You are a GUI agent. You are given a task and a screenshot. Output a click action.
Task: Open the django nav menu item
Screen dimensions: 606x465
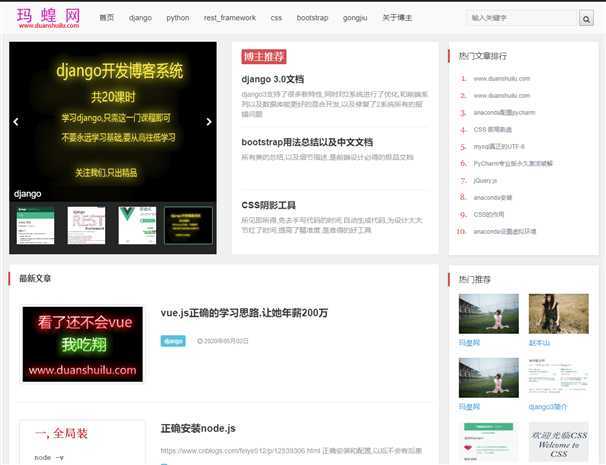pyautogui.click(x=140, y=18)
